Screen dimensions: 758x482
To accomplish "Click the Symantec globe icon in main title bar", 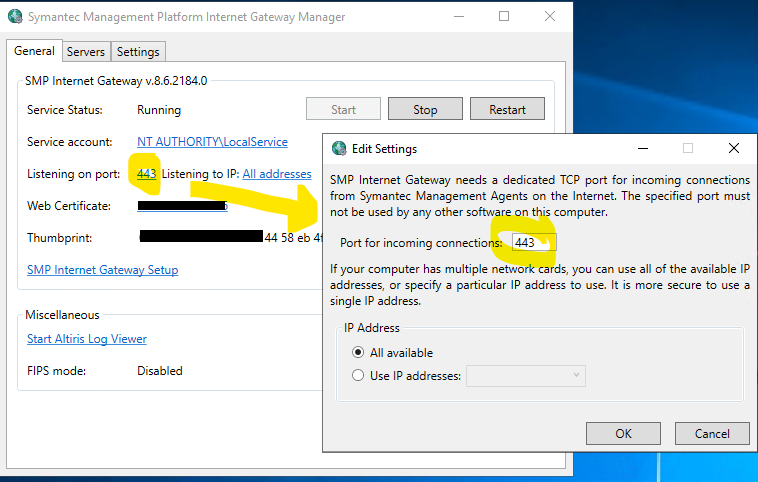I will click(x=15, y=16).
